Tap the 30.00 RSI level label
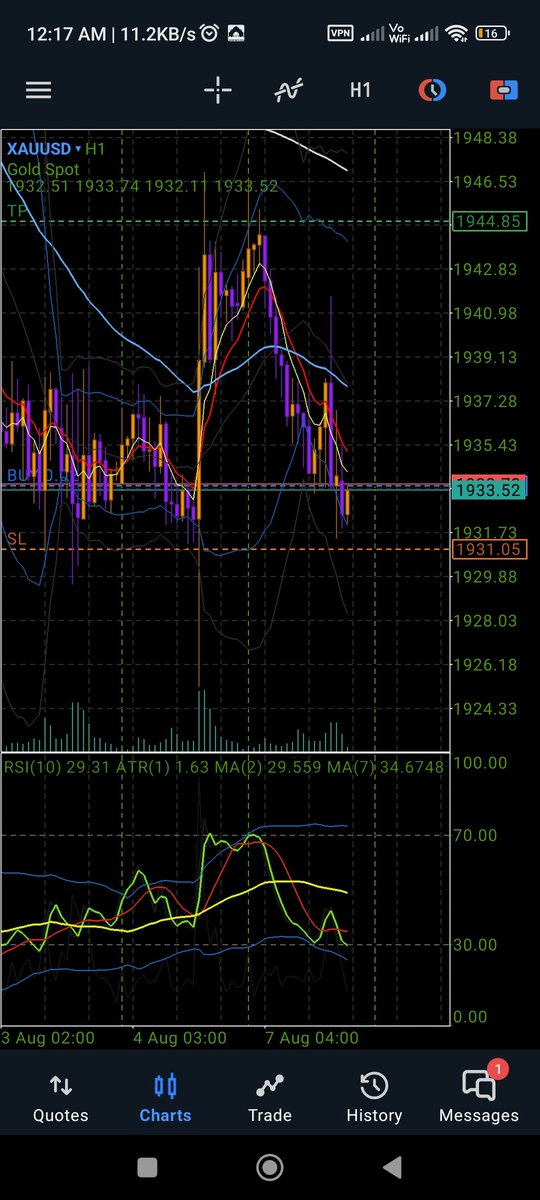 pyautogui.click(x=476, y=944)
